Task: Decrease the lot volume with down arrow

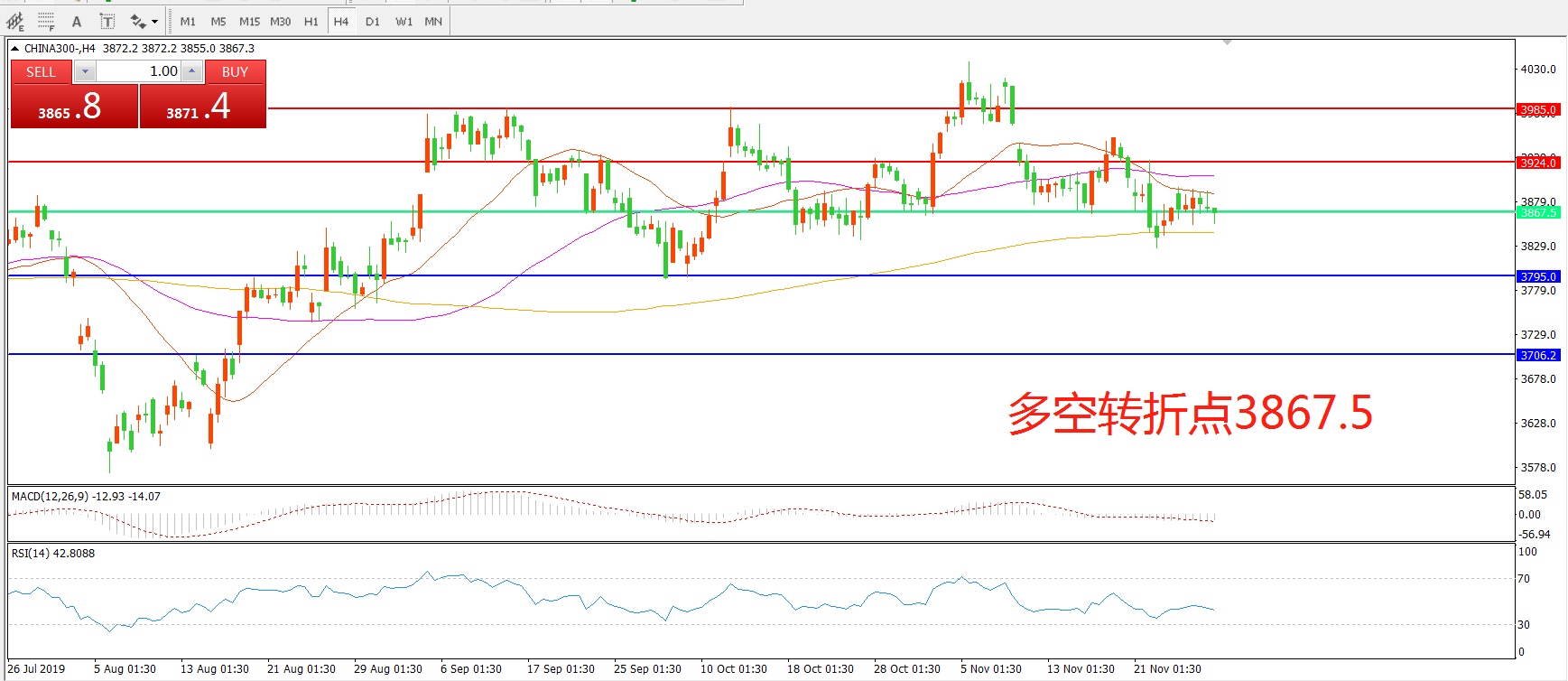Action: click(x=85, y=71)
